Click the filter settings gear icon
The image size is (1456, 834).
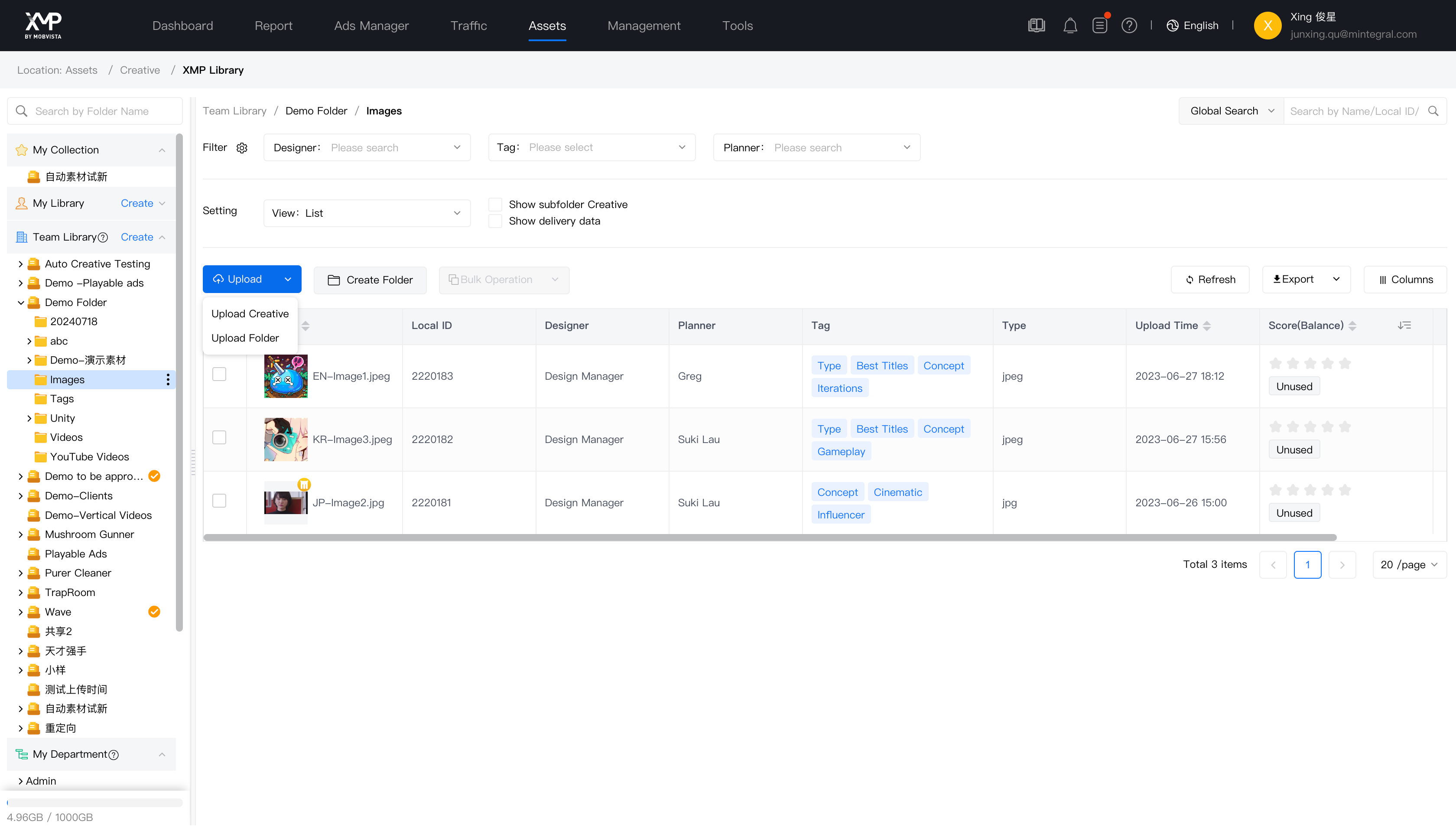(x=242, y=148)
